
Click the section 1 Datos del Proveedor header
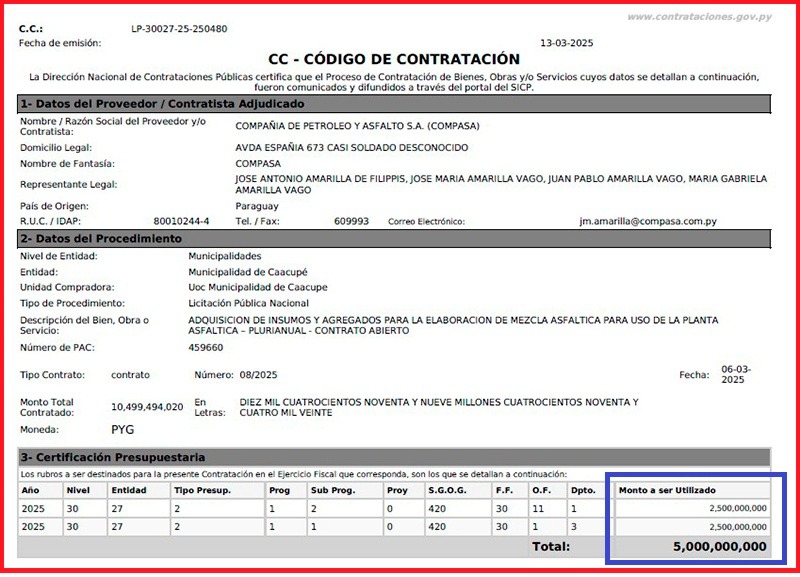[x=394, y=104]
